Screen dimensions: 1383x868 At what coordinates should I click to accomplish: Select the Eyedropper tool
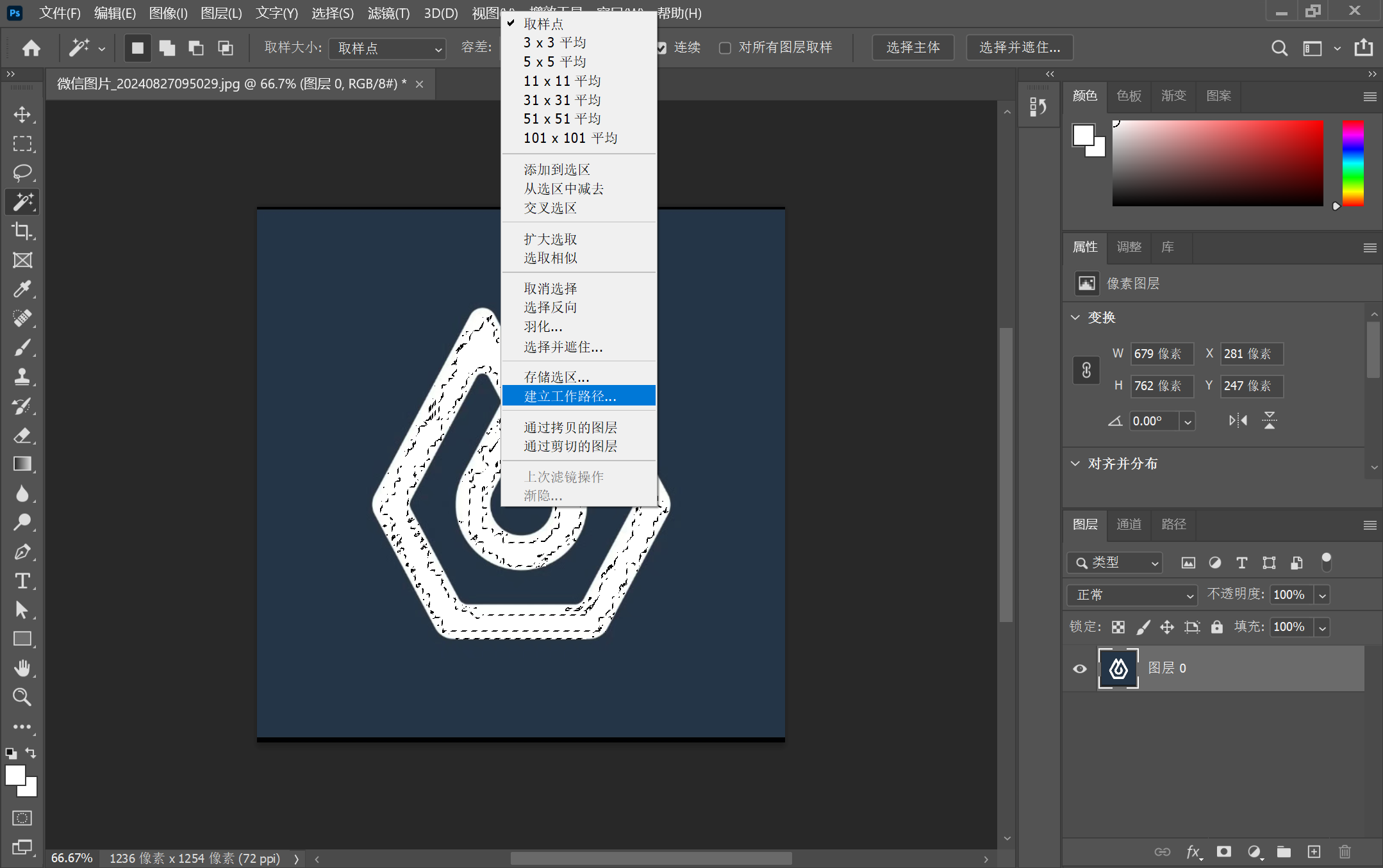coord(22,290)
